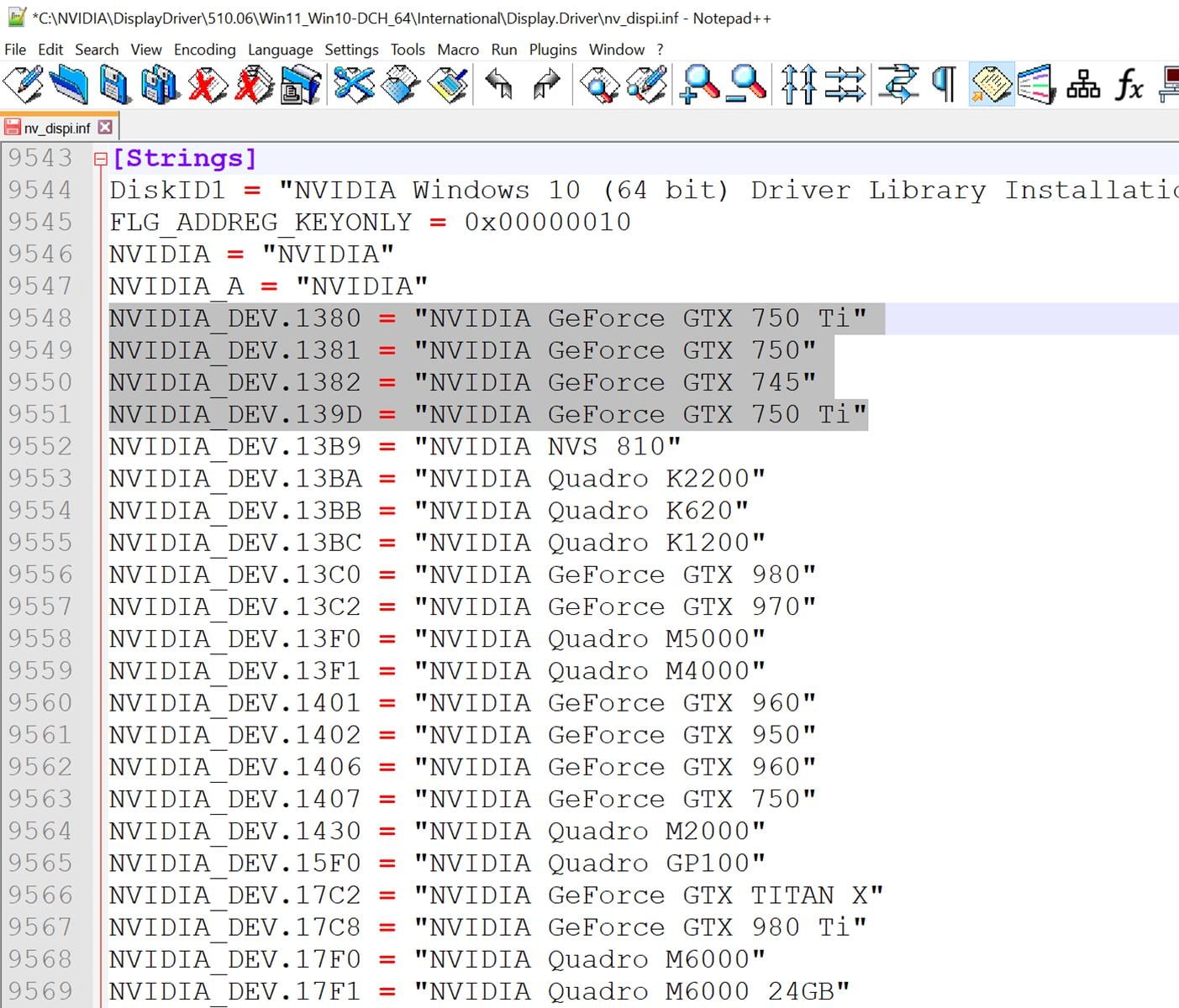
Task: Select the nv_dispi.inf tab
Action: pyautogui.click(x=55, y=128)
